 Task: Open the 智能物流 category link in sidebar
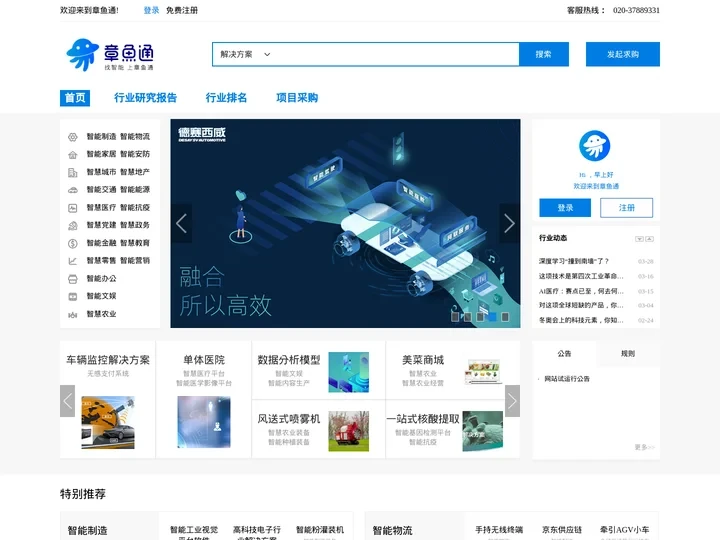pyautogui.click(x=135, y=137)
